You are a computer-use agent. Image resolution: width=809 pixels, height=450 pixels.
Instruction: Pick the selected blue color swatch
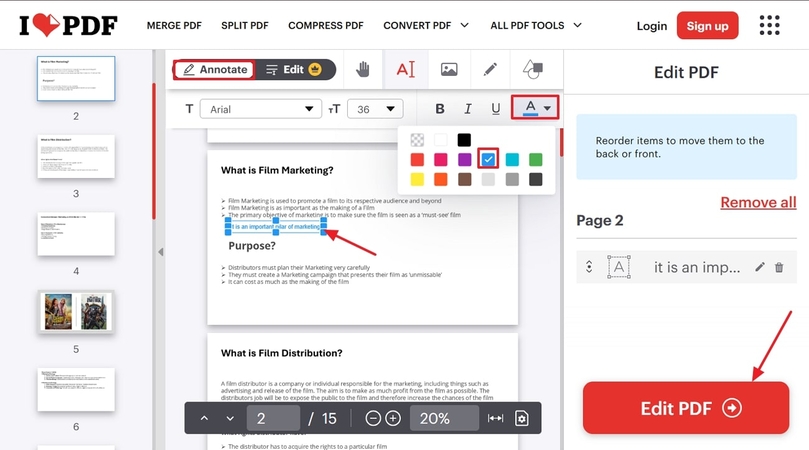tap(488, 159)
